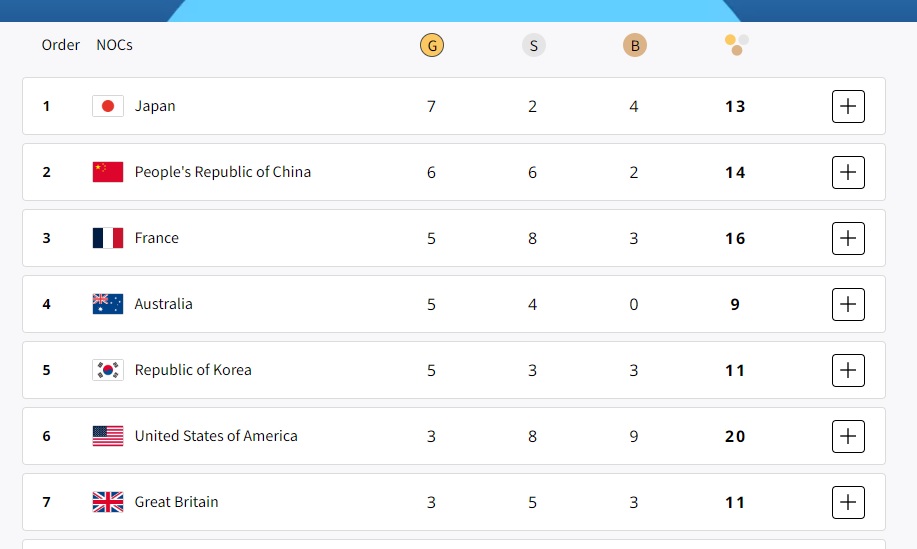The height and width of the screenshot is (549, 917).
Task: Click the United States flag icon
Action: [x=108, y=436]
